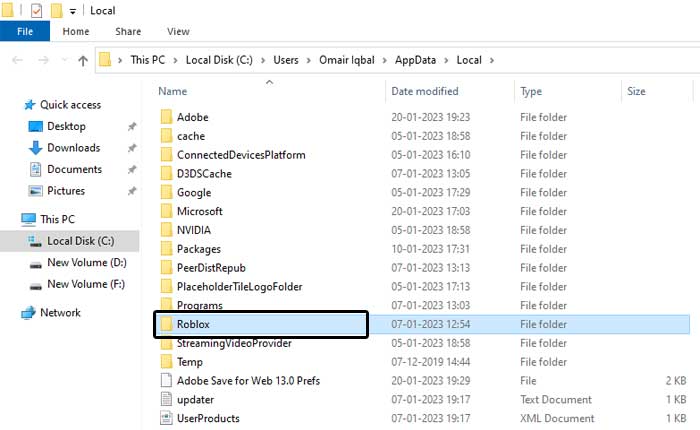Screen dimensions: 700x430
Task: Open New Volume (D:) drive
Action: (87, 263)
